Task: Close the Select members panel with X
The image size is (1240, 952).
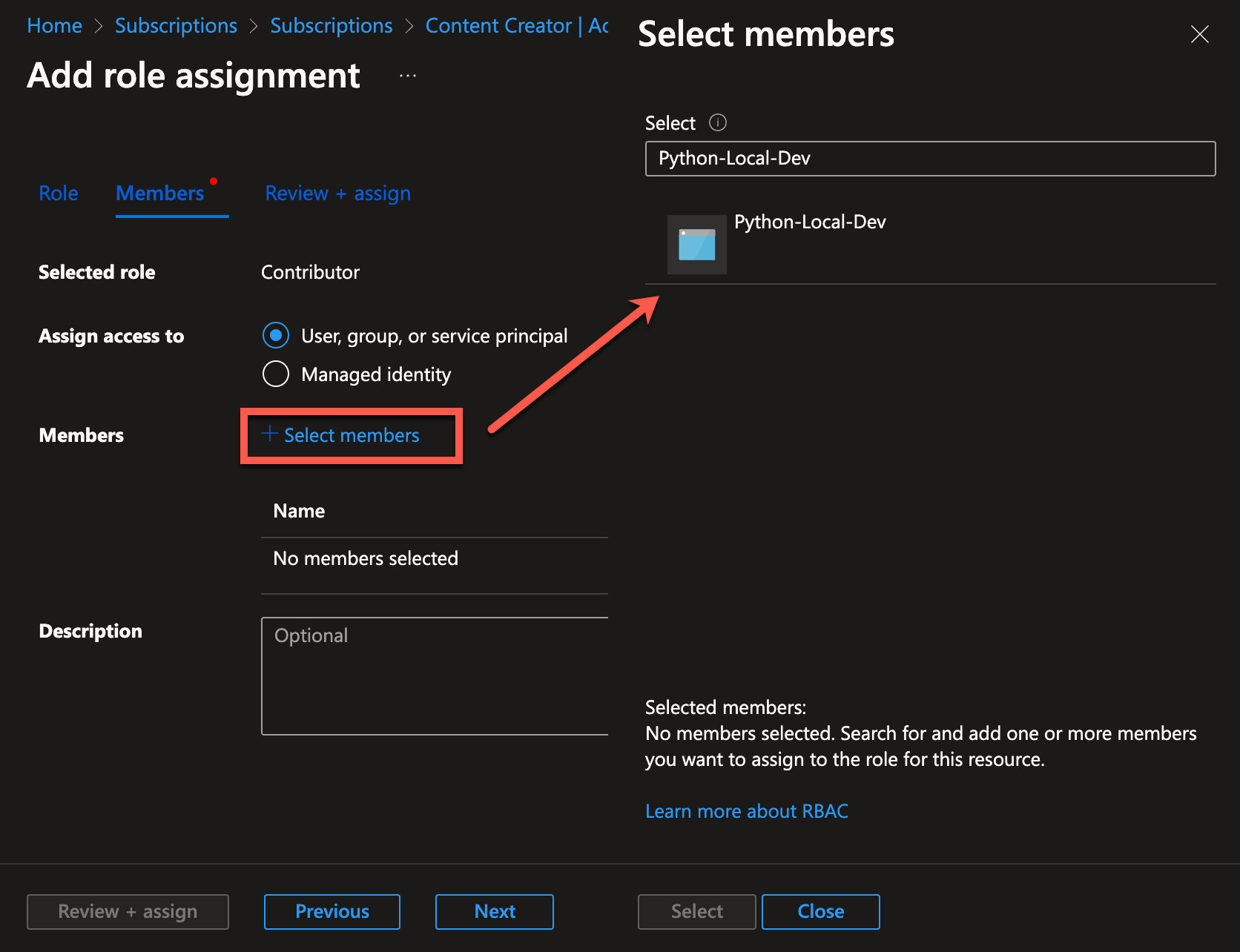Action: [1199, 34]
